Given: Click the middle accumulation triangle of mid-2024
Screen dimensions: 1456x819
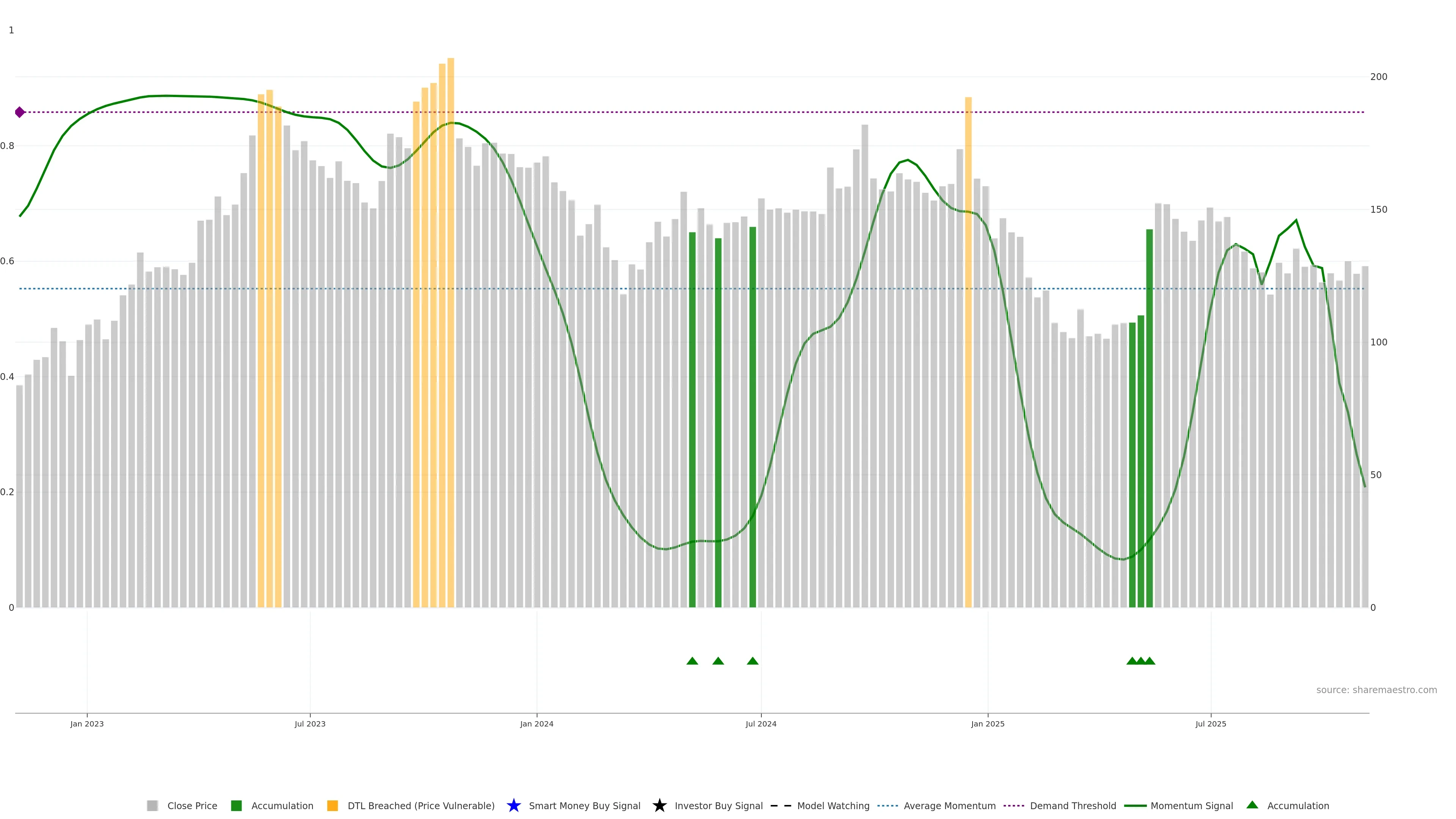Looking at the screenshot, I should (x=718, y=661).
